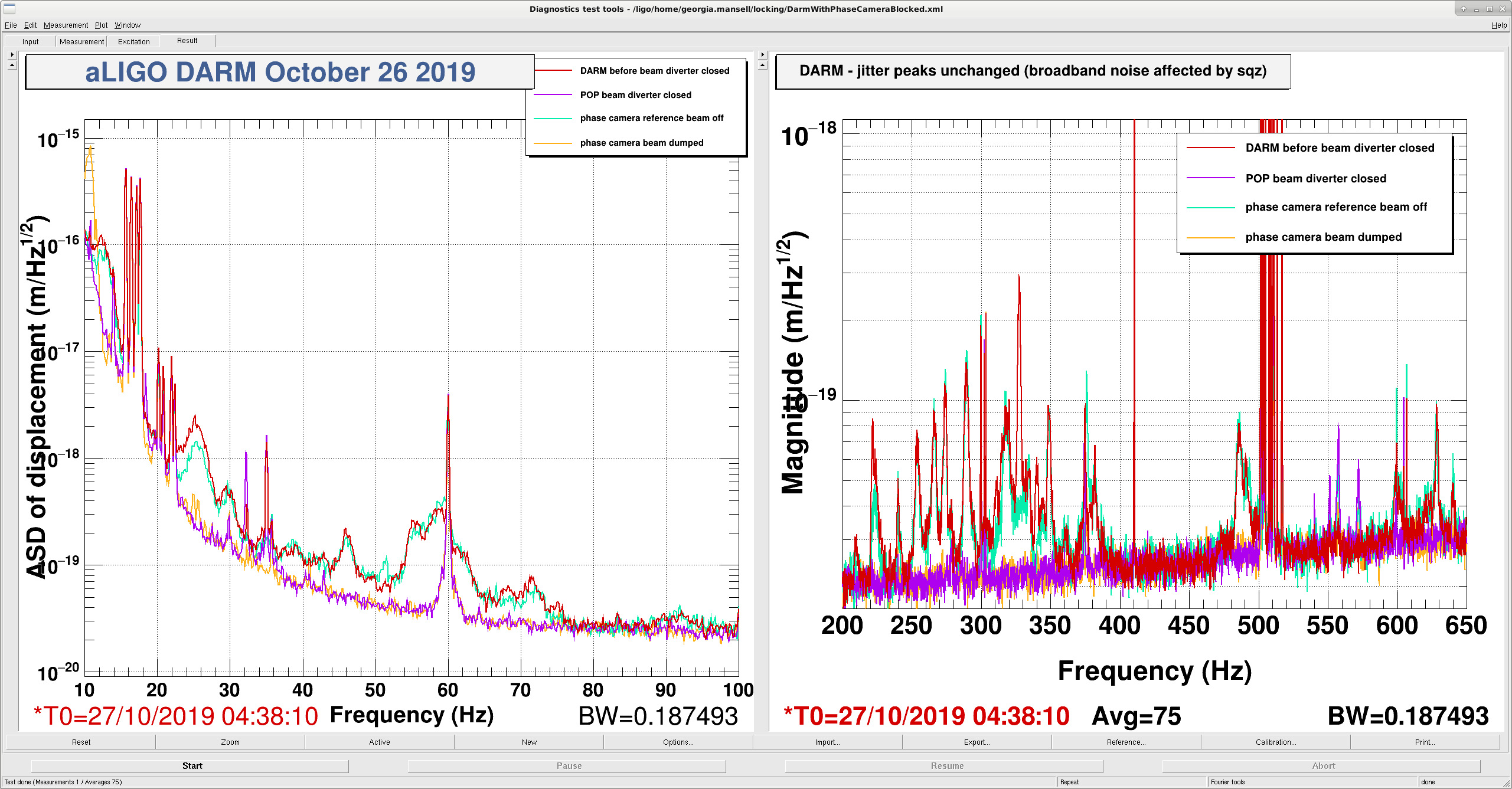Open the Help menu
Image resolution: width=1512 pixels, height=789 pixels.
(1499, 25)
